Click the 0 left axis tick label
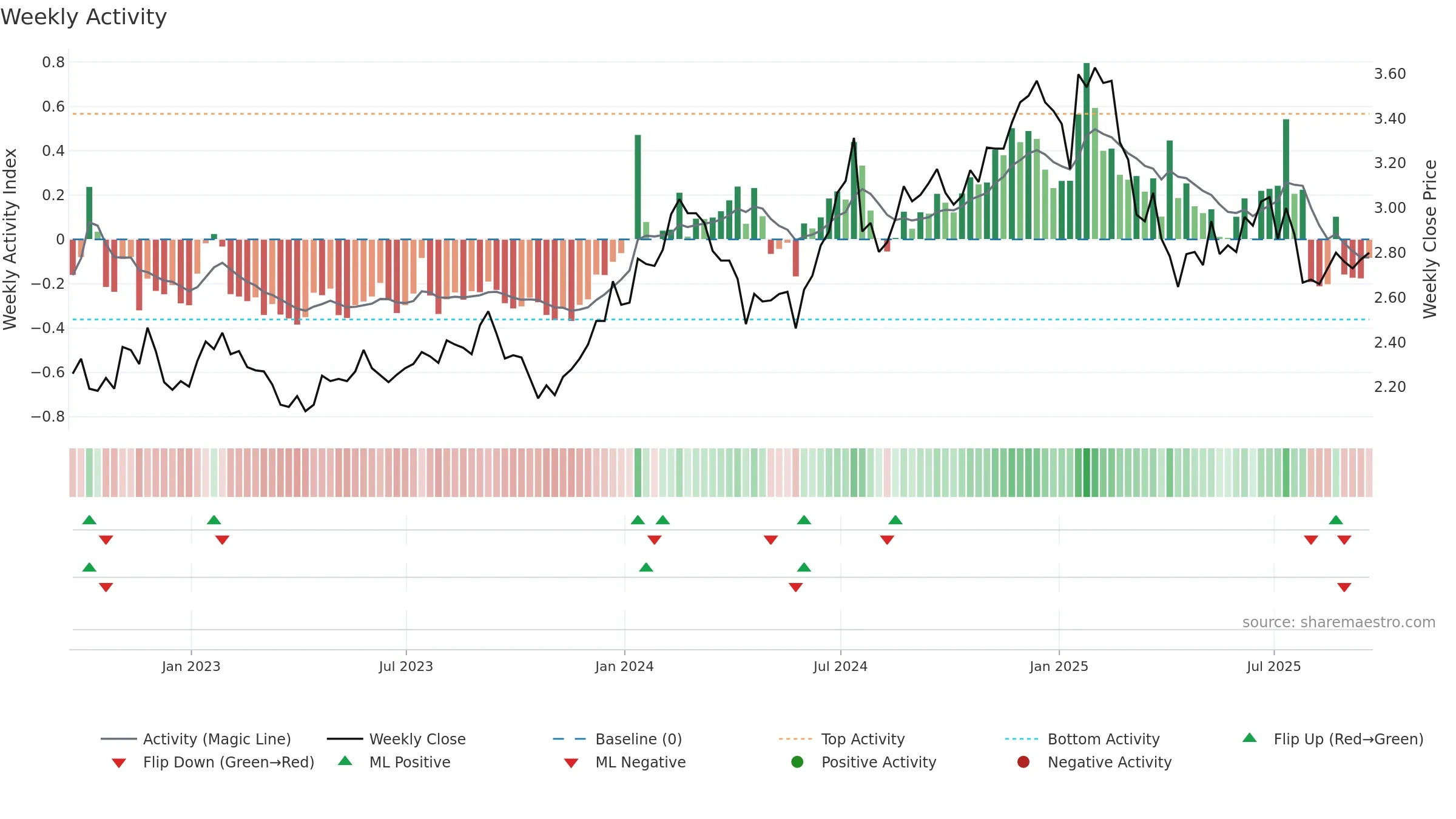The image size is (1456, 819). coord(60,239)
